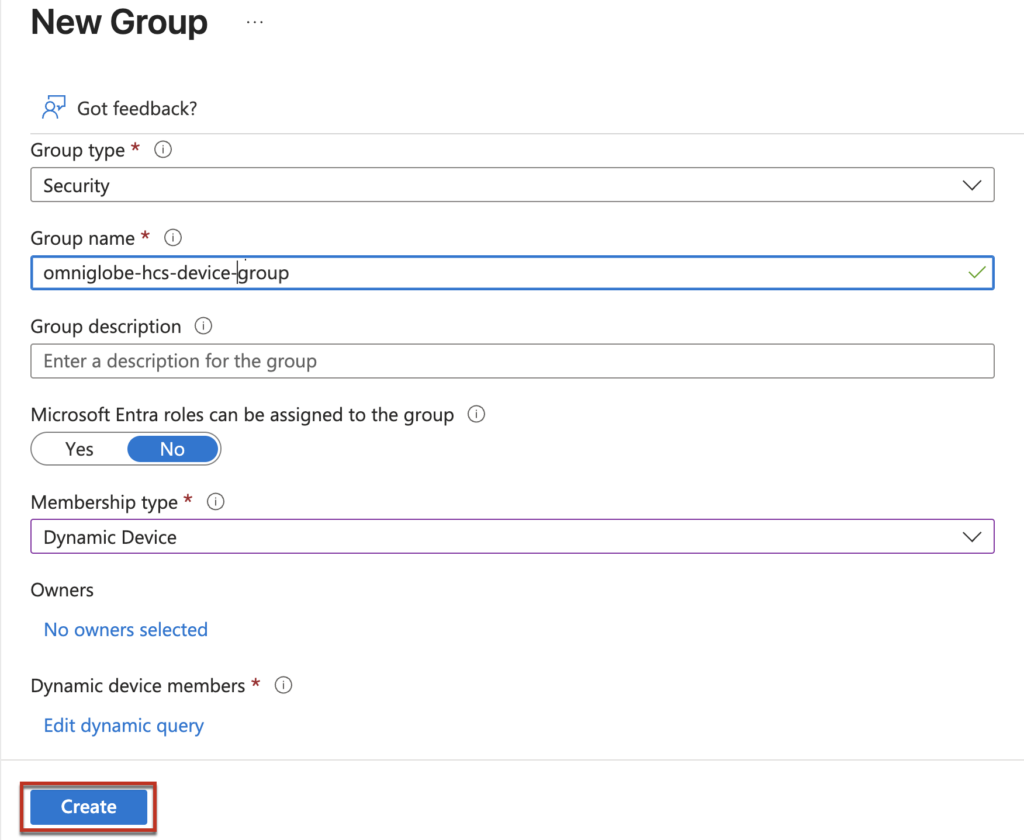Click green checkmark in Group name field
The height and width of the screenshot is (840, 1024).
click(976, 273)
